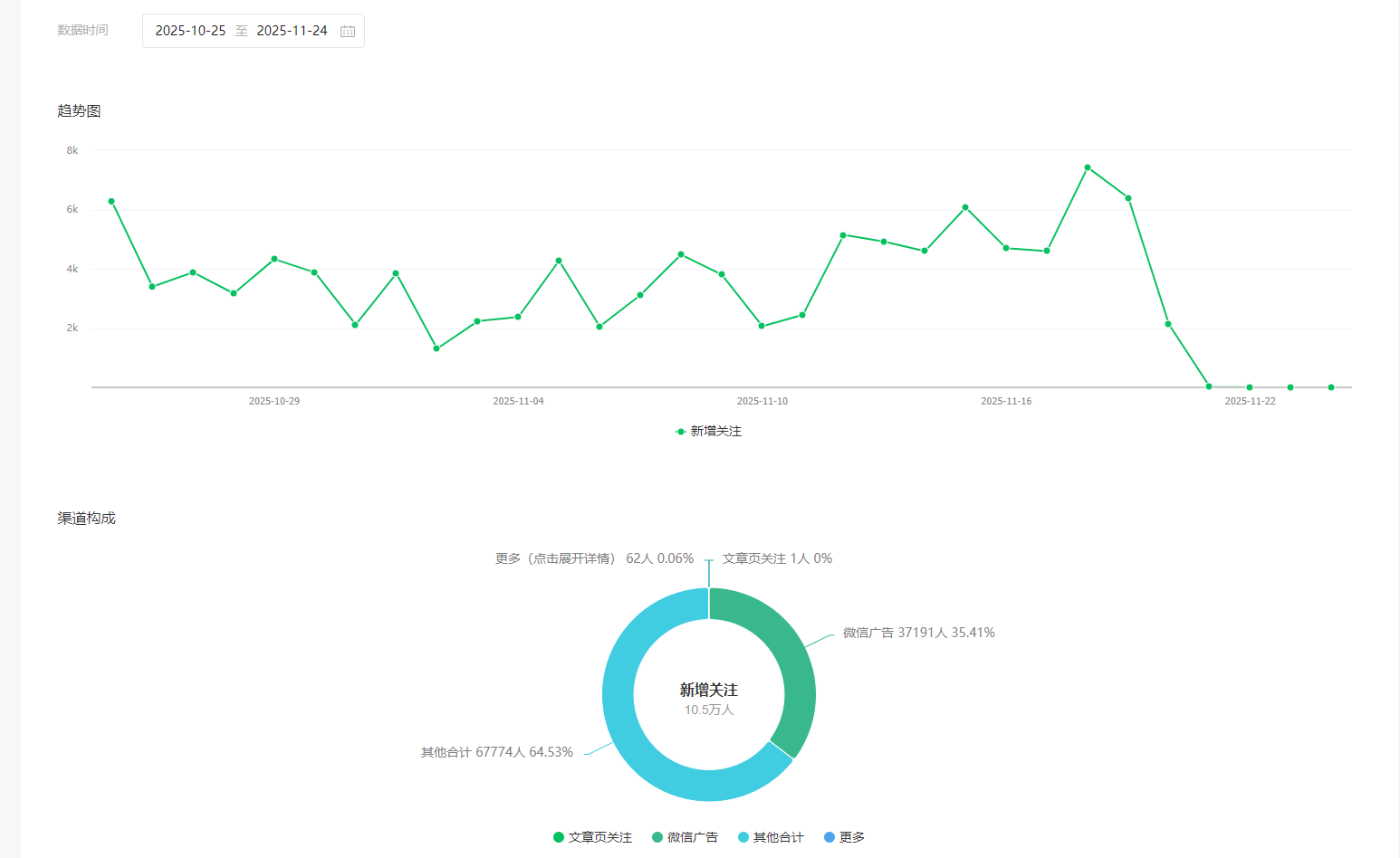Open the calendar icon in date picker
The width and height of the screenshot is (1400, 858).
click(348, 31)
